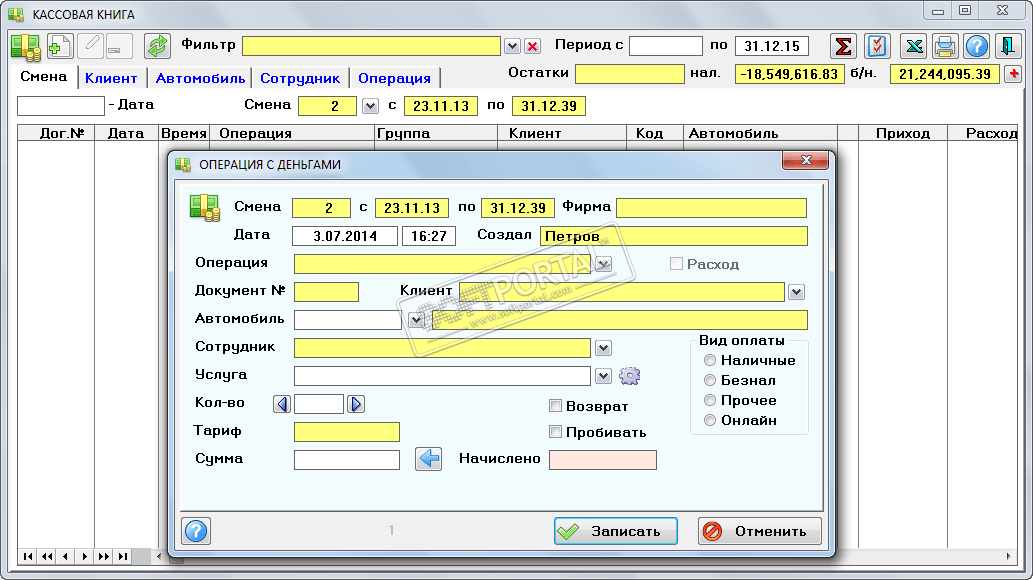Expand the Сотрудник dropdown in dialog
This screenshot has width=1033, height=580.
click(603, 348)
